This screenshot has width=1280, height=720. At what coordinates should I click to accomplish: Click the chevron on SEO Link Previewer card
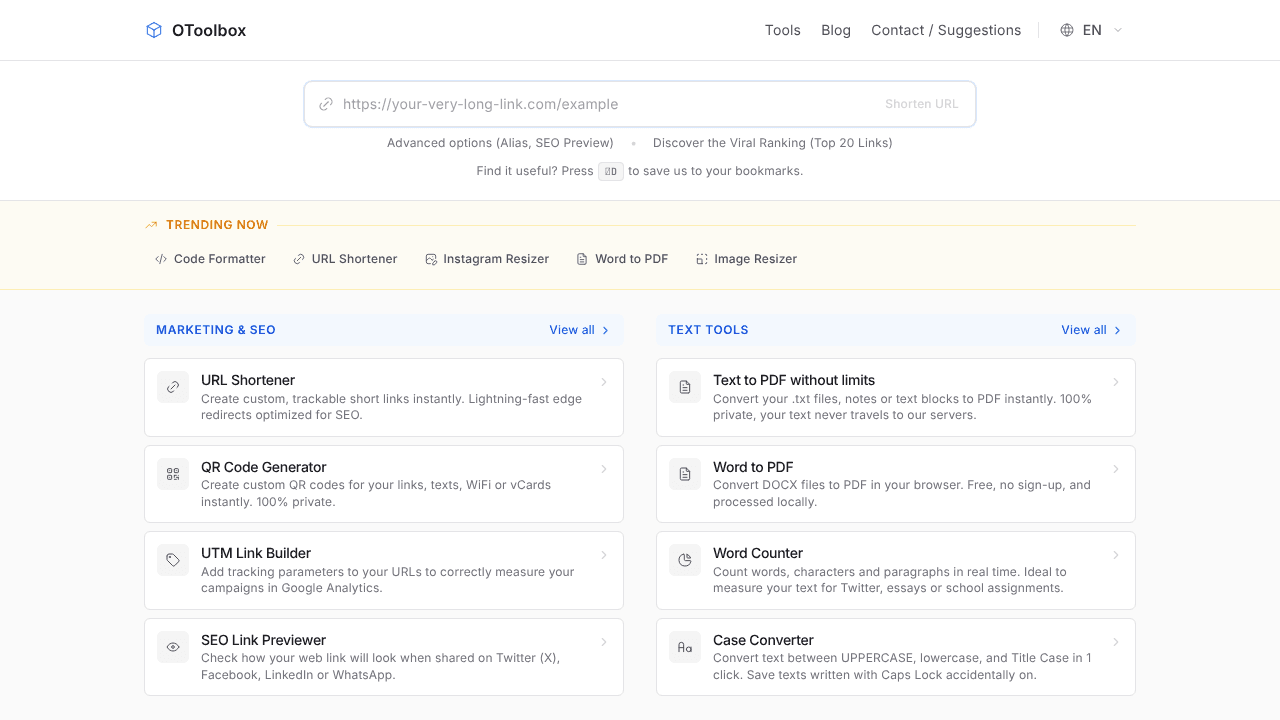pyautogui.click(x=604, y=642)
